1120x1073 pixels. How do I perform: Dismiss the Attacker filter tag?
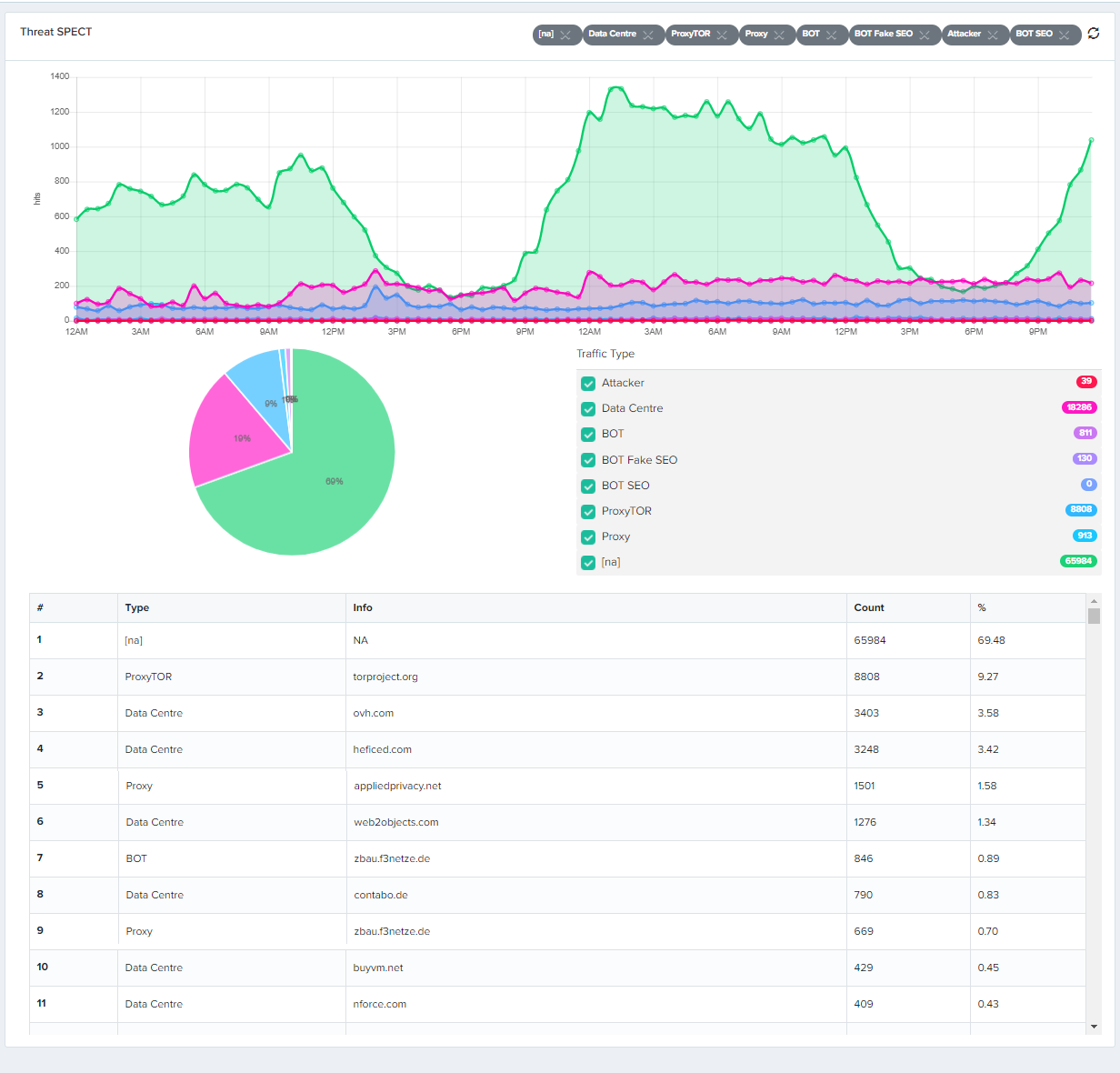(993, 35)
